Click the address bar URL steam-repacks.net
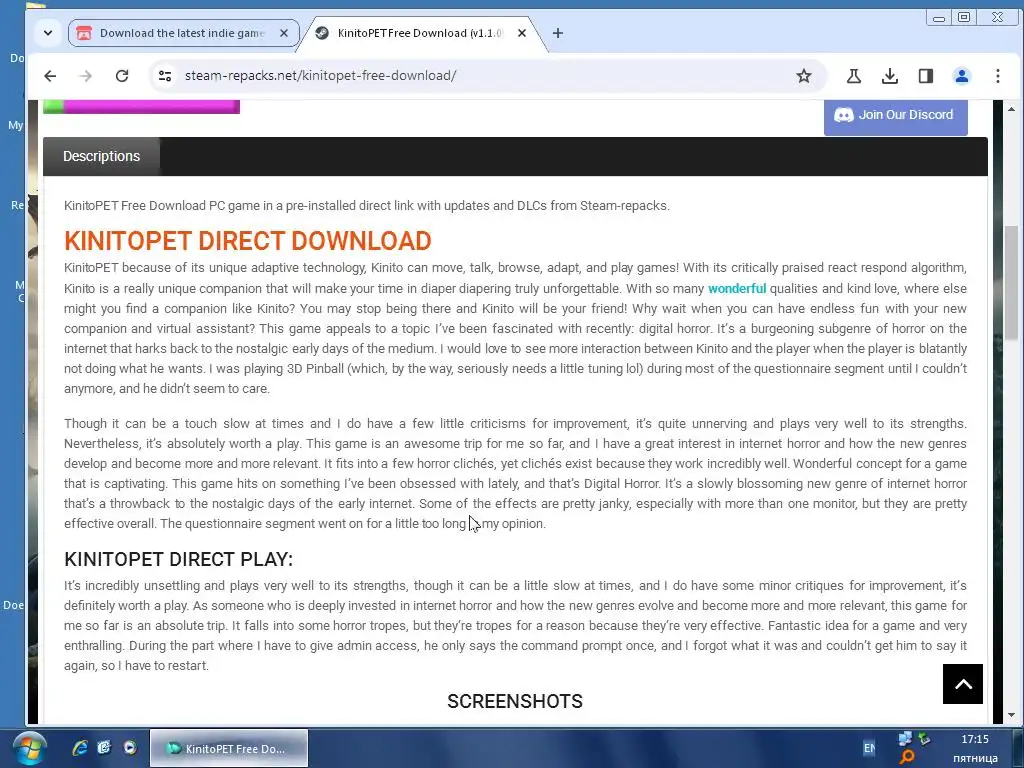This screenshot has width=1024, height=768. 321,76
